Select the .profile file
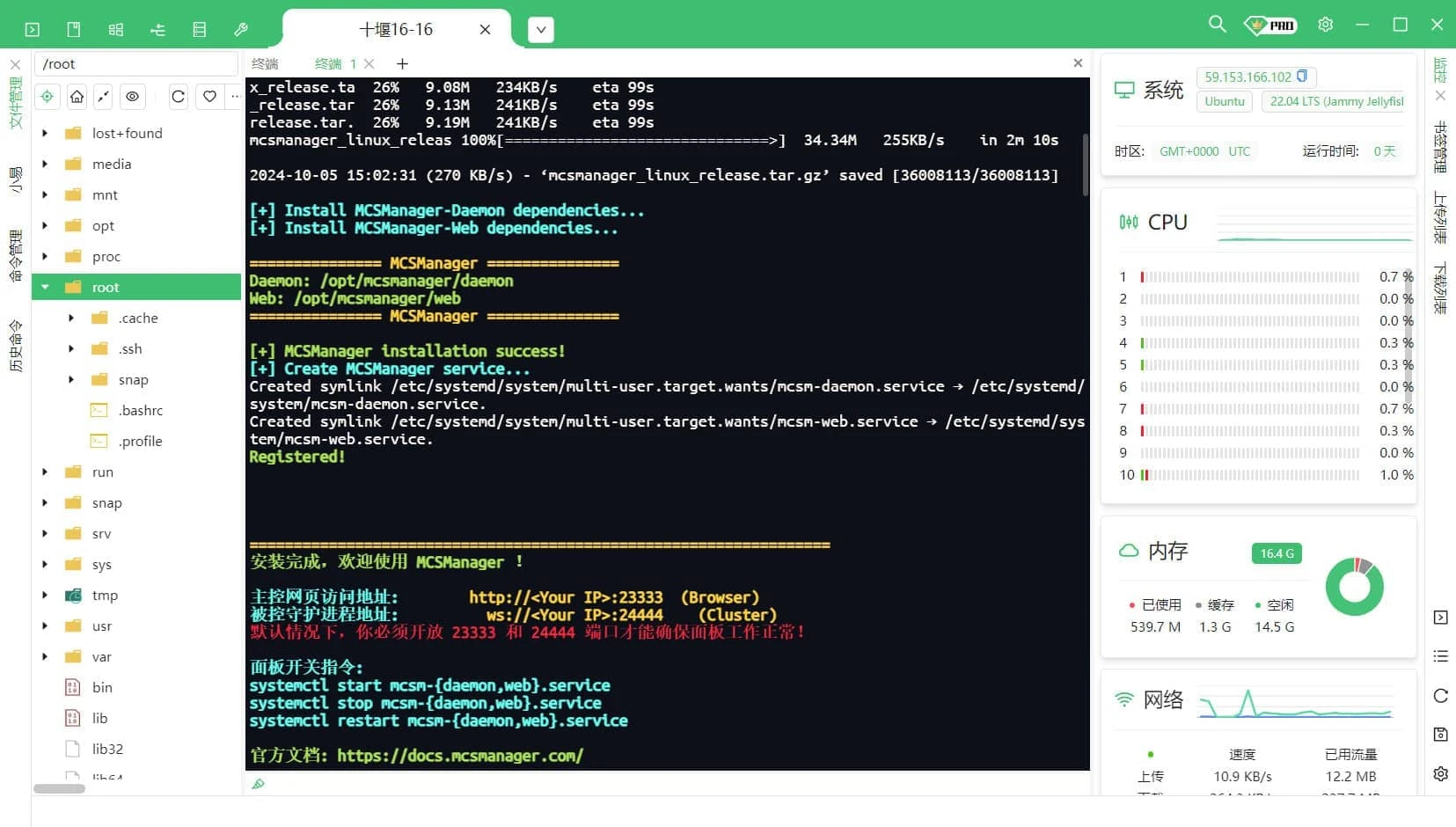Image resolution: width=1456 pixels, height=827 pixels. click(x=141, y=441)
